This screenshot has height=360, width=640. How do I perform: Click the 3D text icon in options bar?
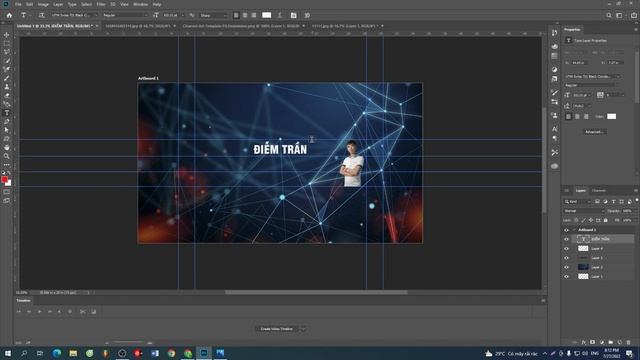click(x=307, y=15)
